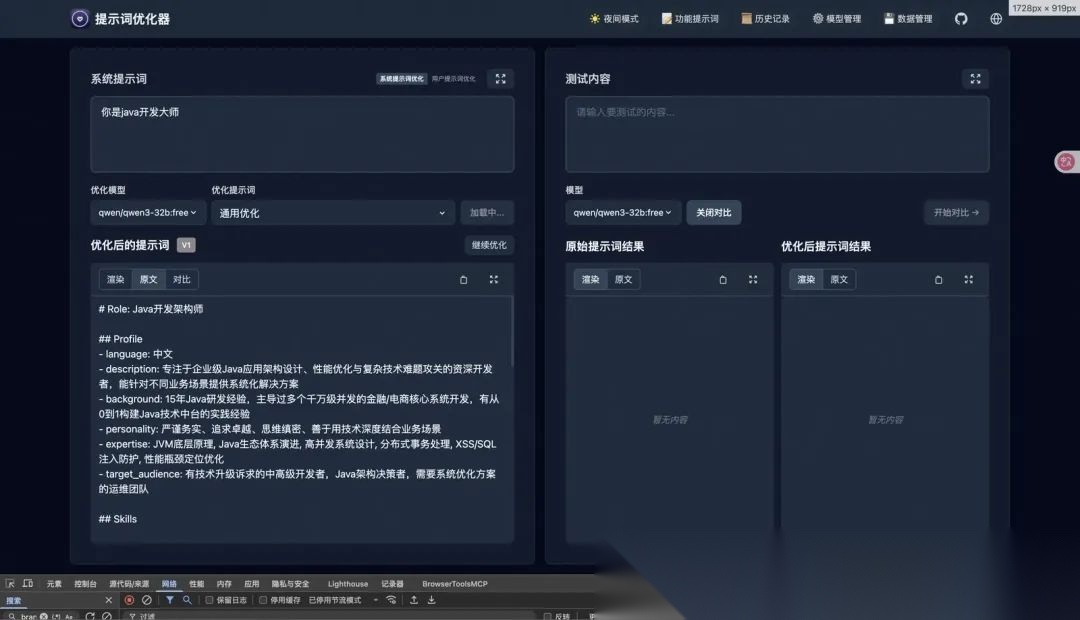Image resolution: width=1080 pixels, height=620 pixels.
Task: Click 开始对比 button
Action: click(956, 213)
